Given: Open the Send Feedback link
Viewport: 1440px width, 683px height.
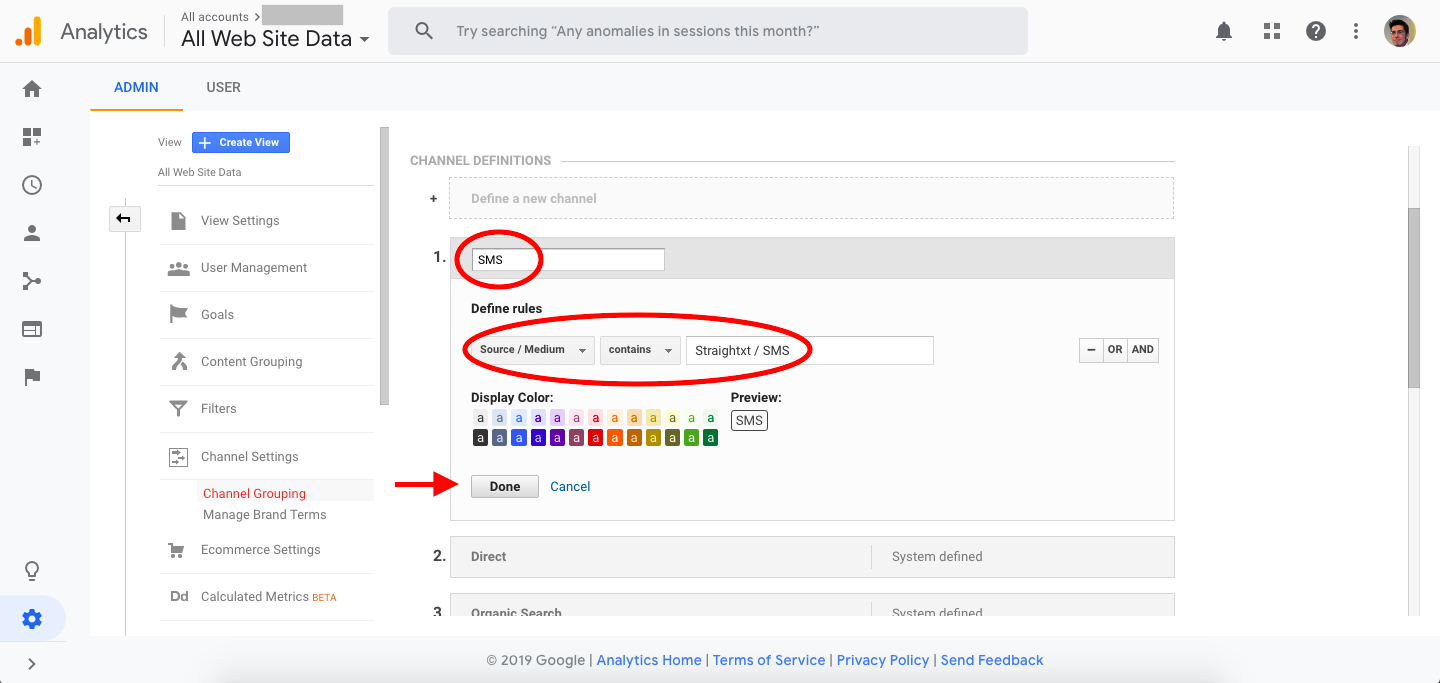Looking at the screenshot, I should click(992, 660).
